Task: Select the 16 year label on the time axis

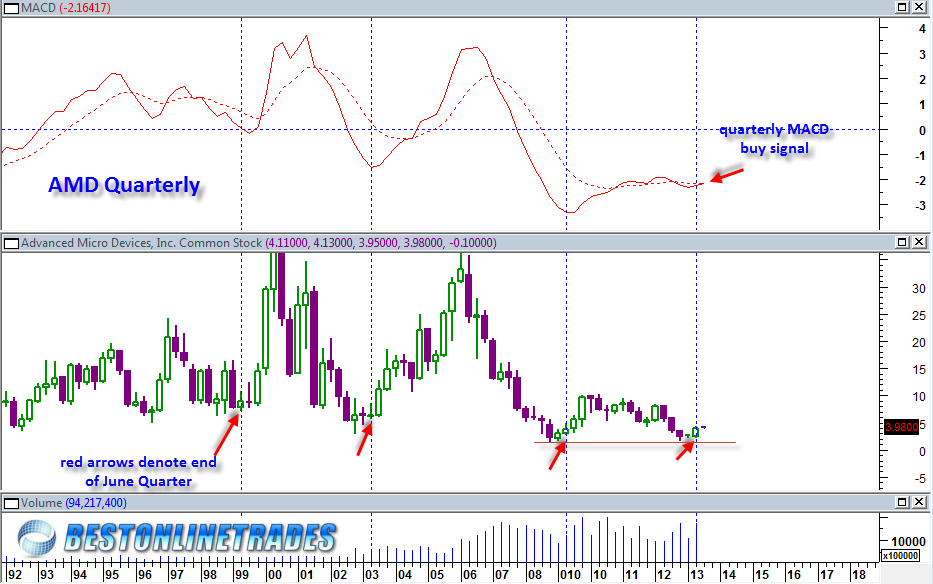Action: click(793, 575)
